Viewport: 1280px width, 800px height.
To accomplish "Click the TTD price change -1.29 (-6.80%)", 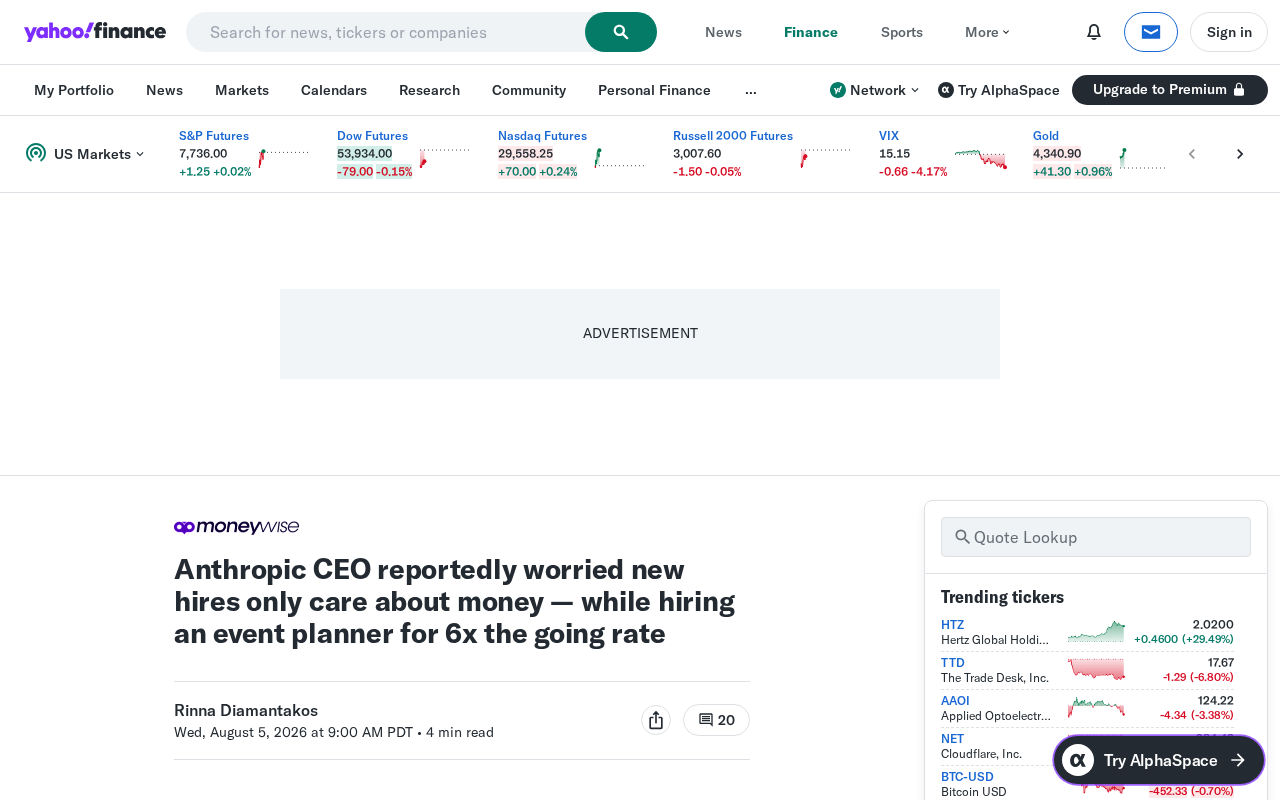I will (1198, 677).
